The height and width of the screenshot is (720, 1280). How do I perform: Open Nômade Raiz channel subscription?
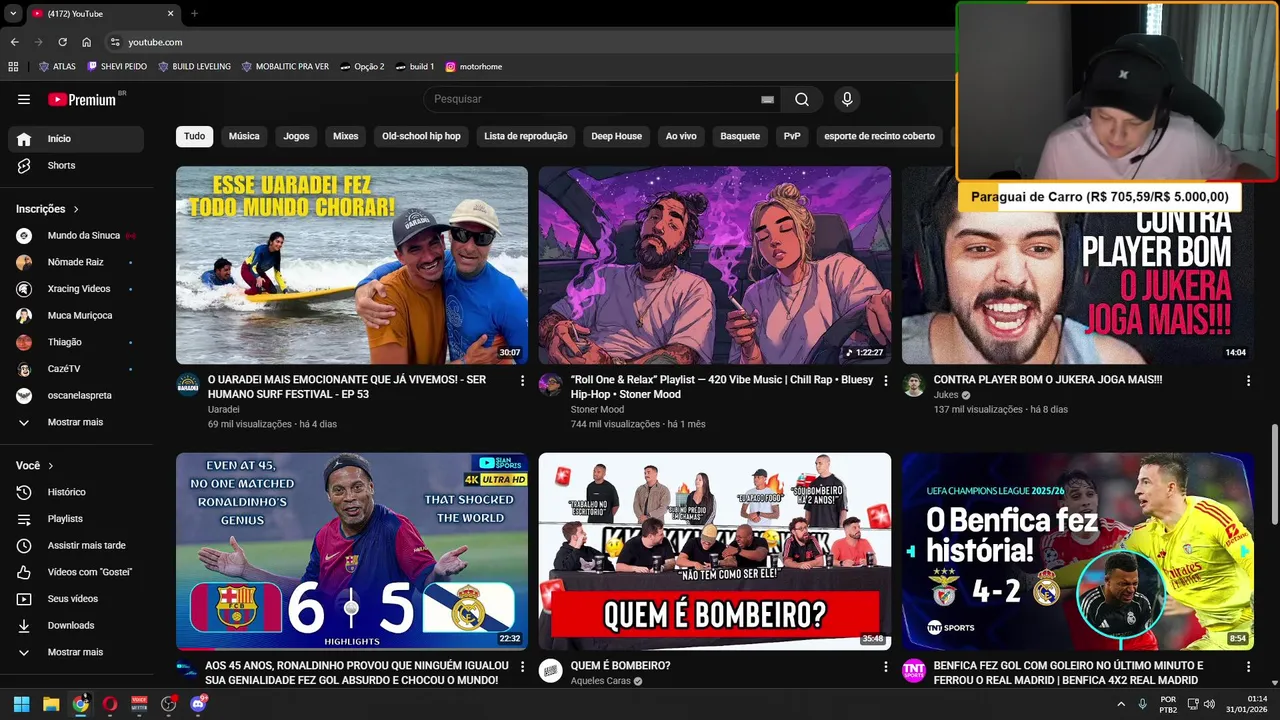(x=76, y=262)
